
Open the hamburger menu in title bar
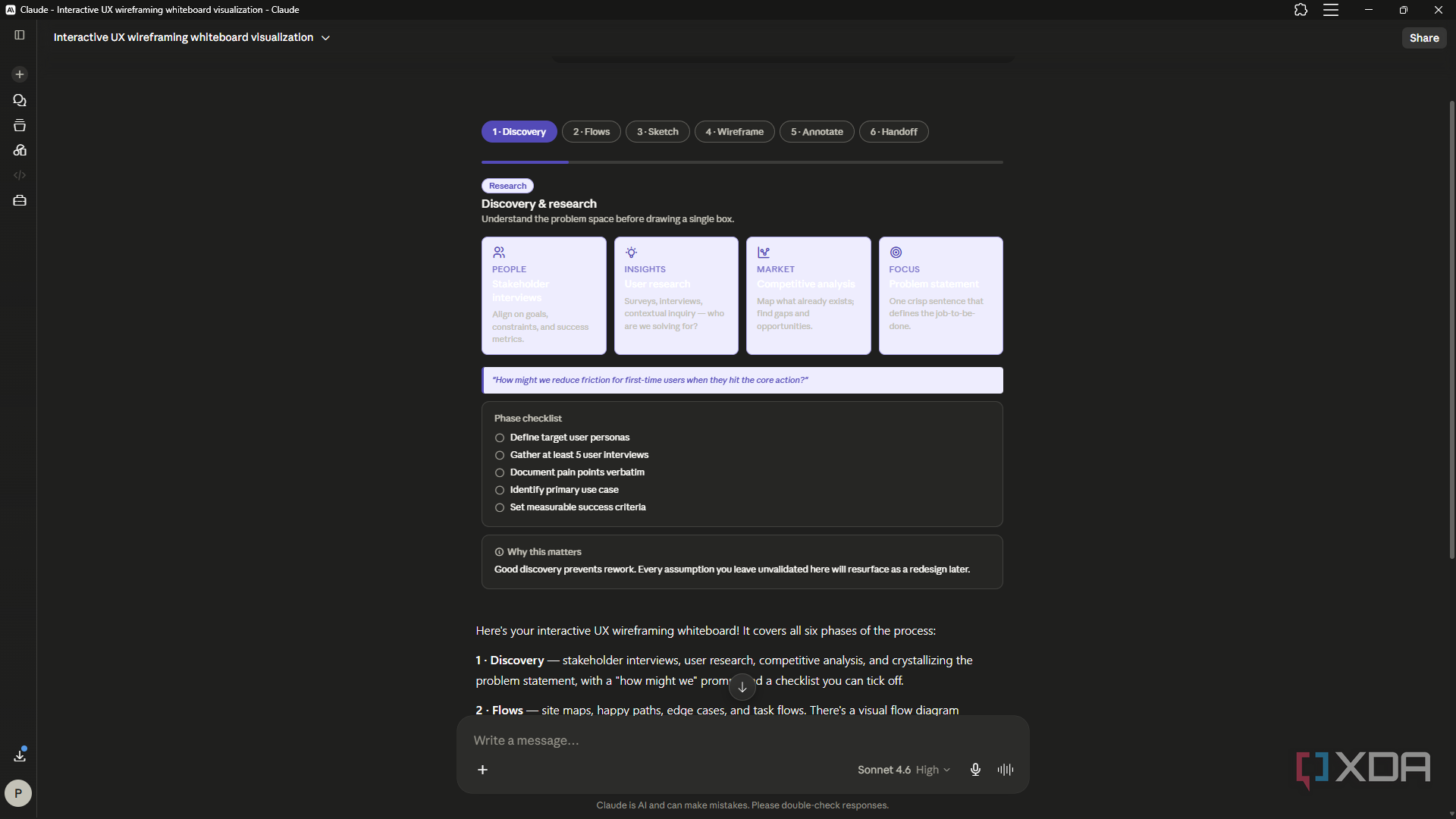[x=1331, y=10]
